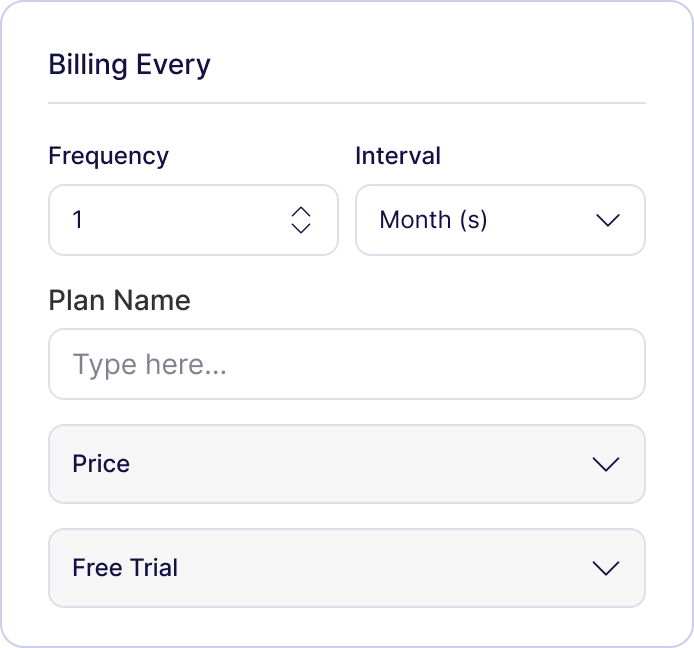Click the chevron icon beside Month (s)

(608, 220)
